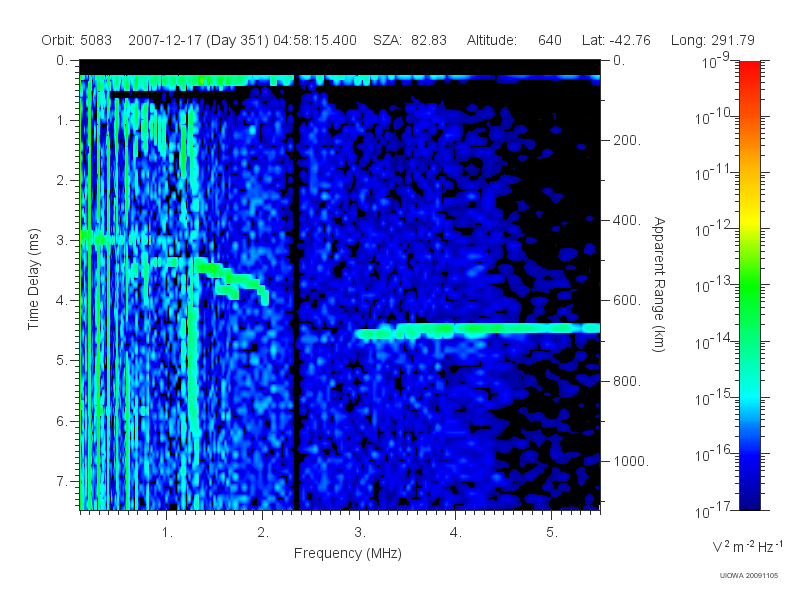Click the vertical black gap near 2.3 MHz
This screenshot has height=600, width=800.
pos(295,293)
